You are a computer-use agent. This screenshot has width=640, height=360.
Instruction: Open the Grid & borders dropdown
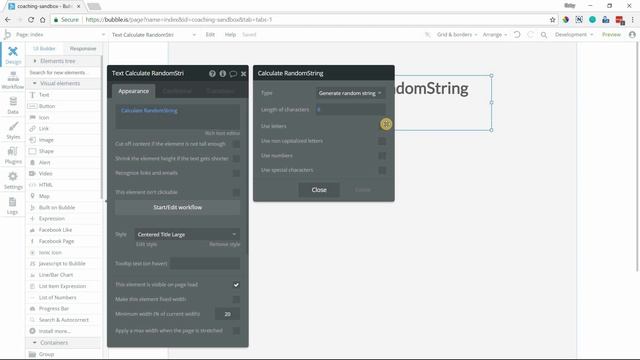coord(457,35)
